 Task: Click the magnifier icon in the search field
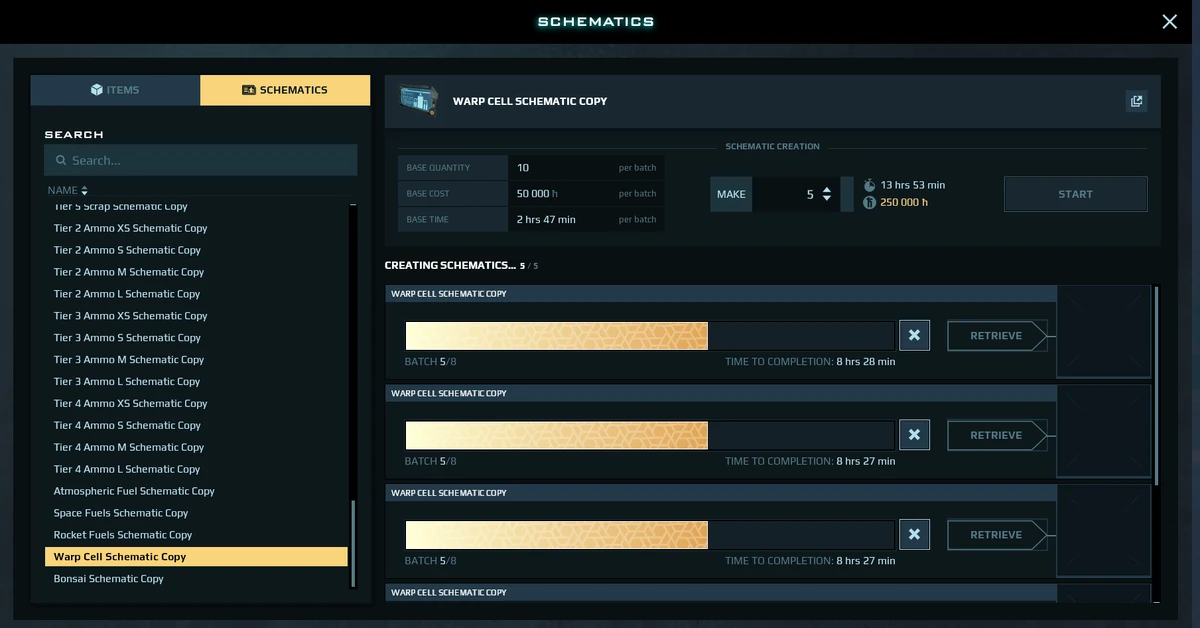coord(60,160)
